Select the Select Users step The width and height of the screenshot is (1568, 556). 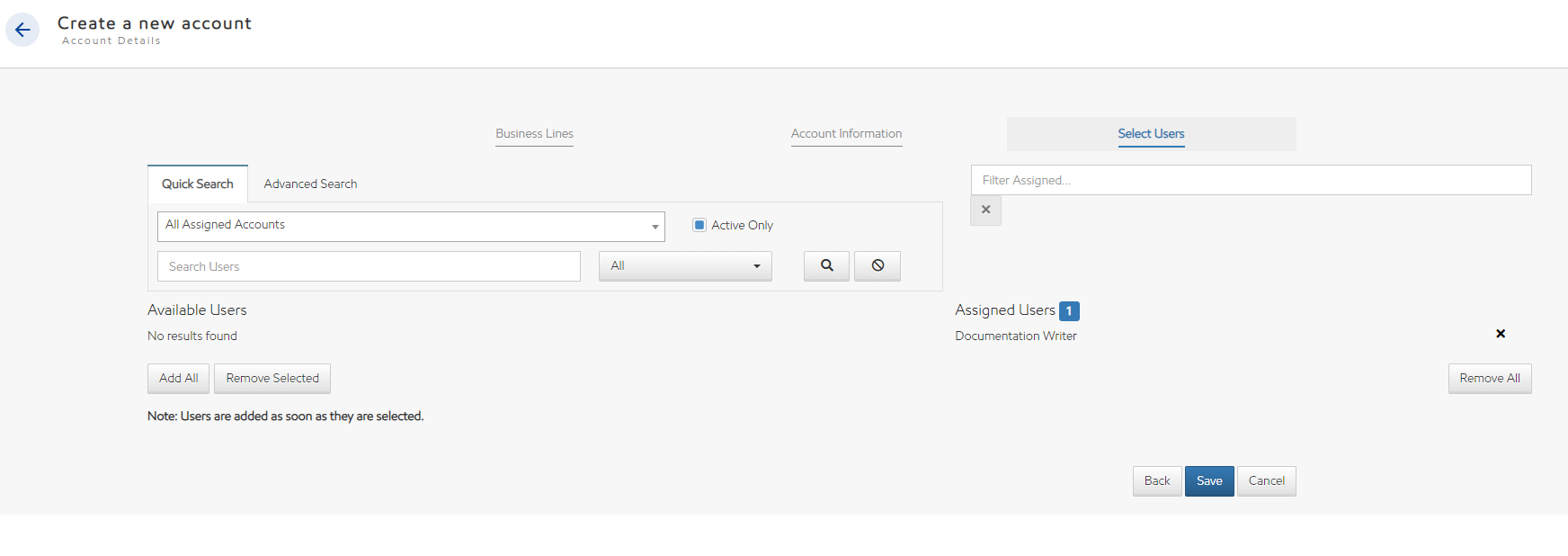tap(1151, 133)
